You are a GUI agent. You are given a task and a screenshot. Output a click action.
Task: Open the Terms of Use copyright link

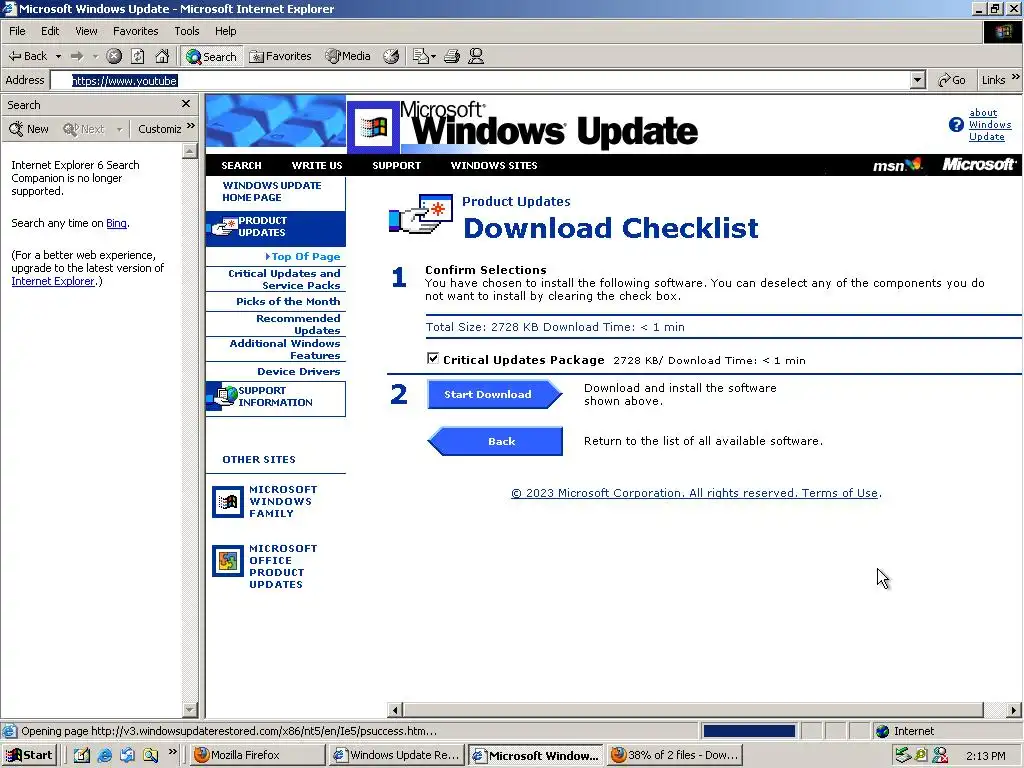coord(696,493)
